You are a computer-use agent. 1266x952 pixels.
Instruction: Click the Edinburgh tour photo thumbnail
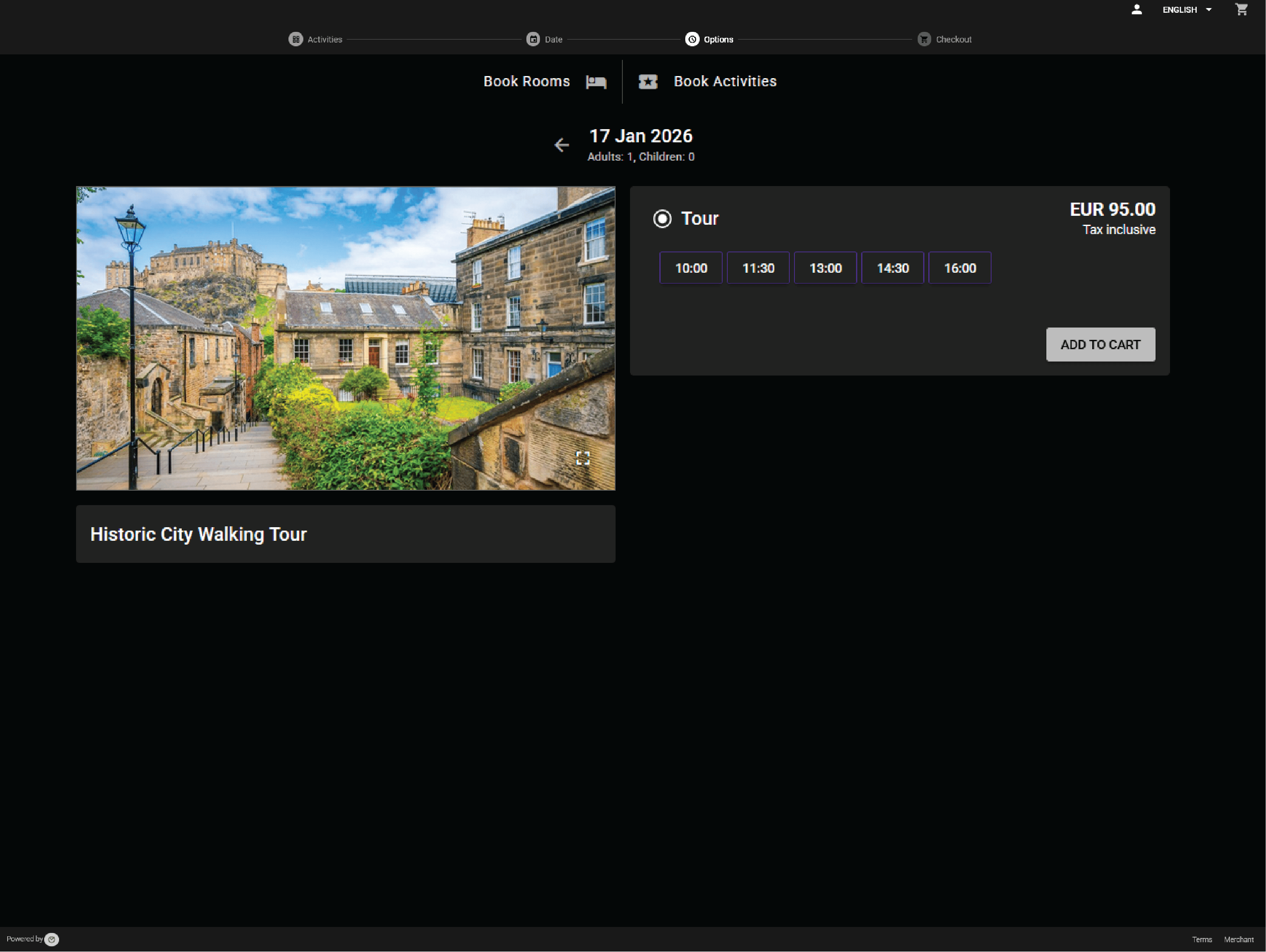tap(345, 338)
